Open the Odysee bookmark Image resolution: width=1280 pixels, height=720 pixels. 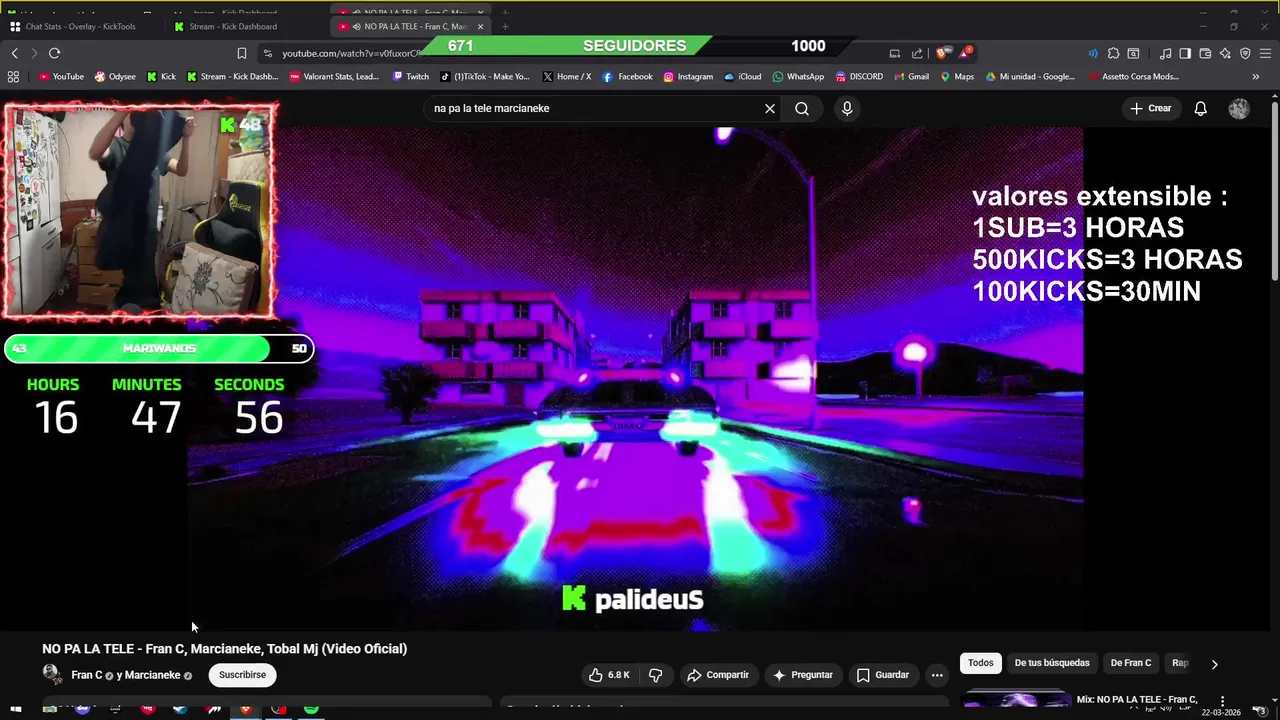[x=115, y=76]
